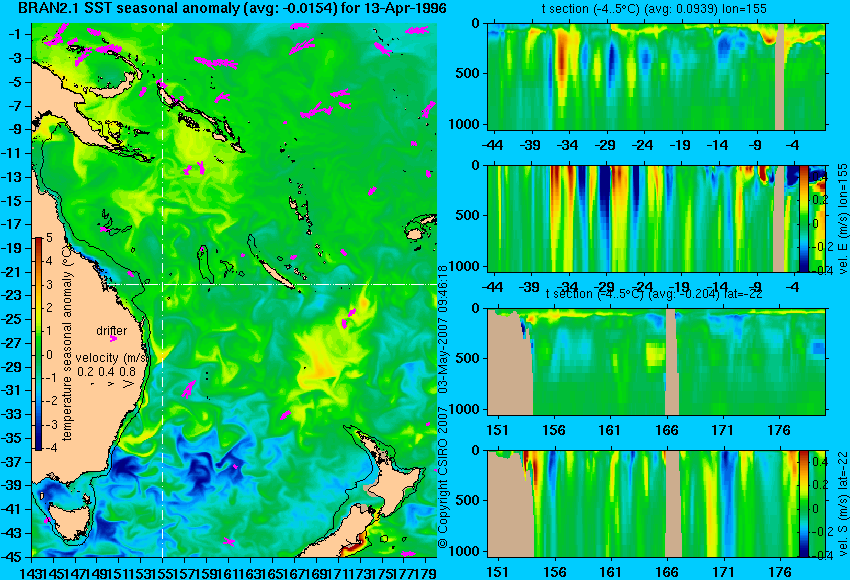This screenshot has height=580, width=850.
Task: Click the vertical Copyright CSIRO 2007 timestamp text
Action: [x=443, y=407]
